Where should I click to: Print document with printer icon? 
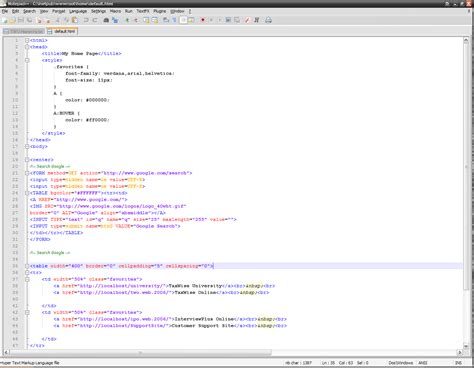point(268,20)
